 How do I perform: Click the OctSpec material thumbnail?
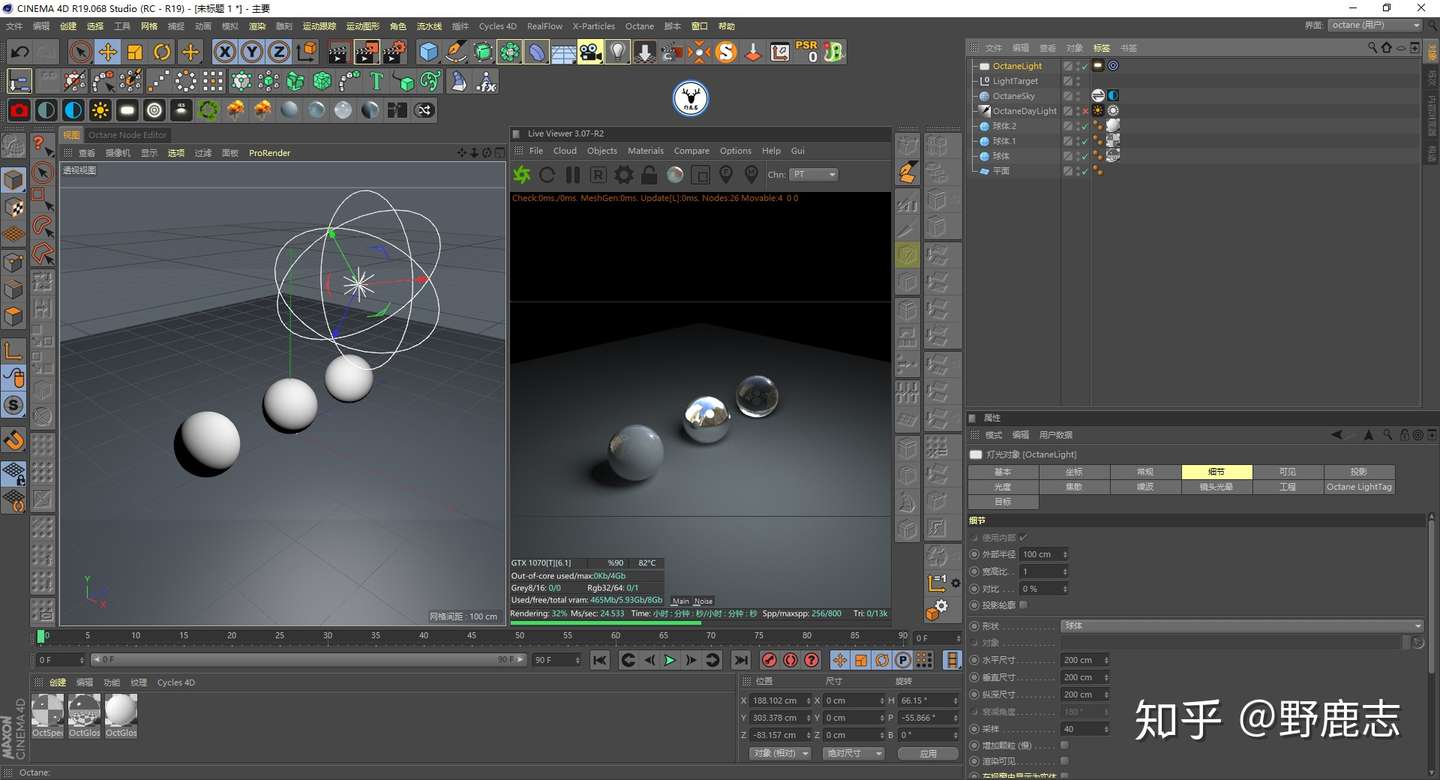[x=47, y=711]
